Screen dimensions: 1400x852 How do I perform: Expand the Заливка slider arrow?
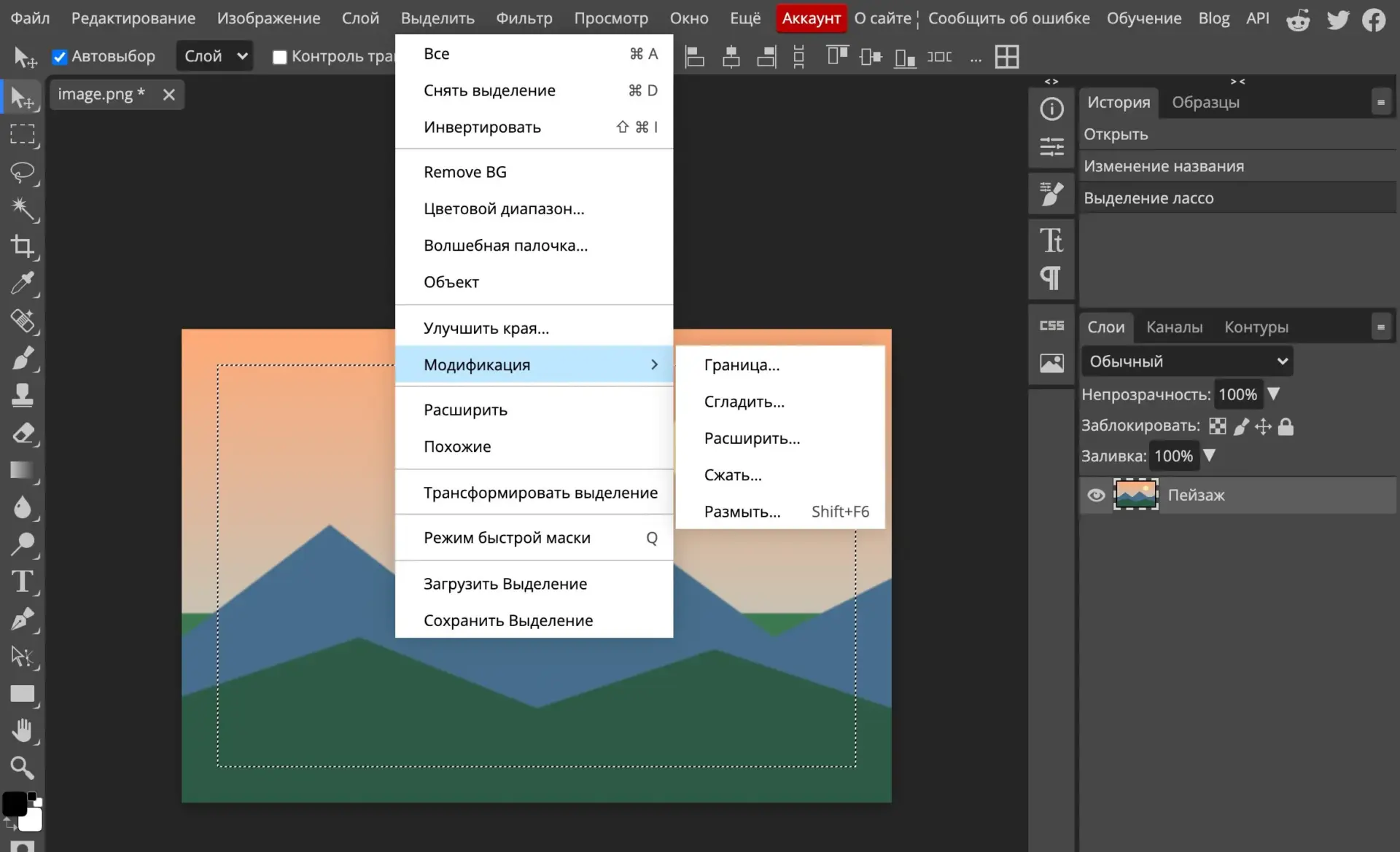tap(1210, 456)
